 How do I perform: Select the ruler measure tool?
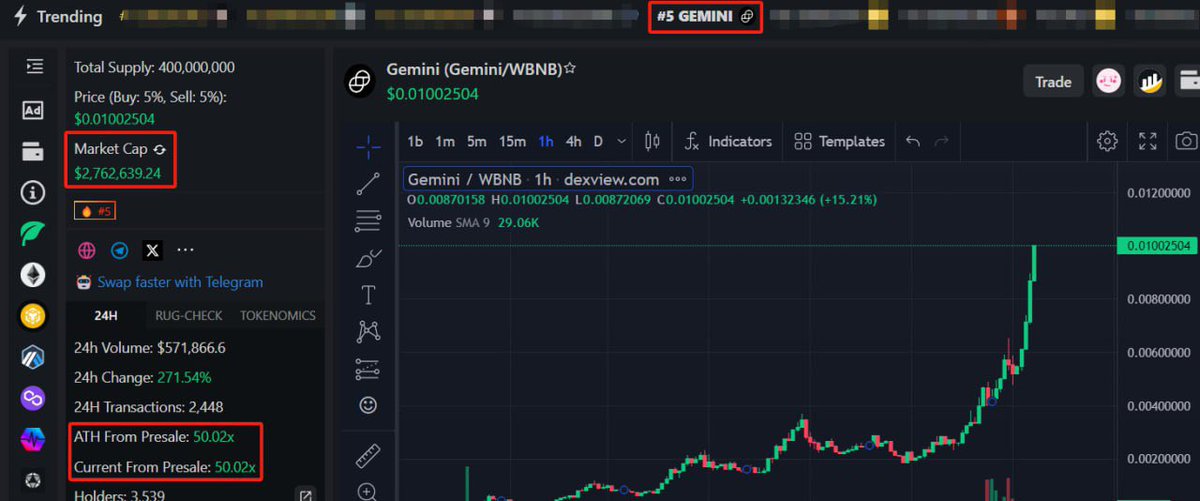368,455
